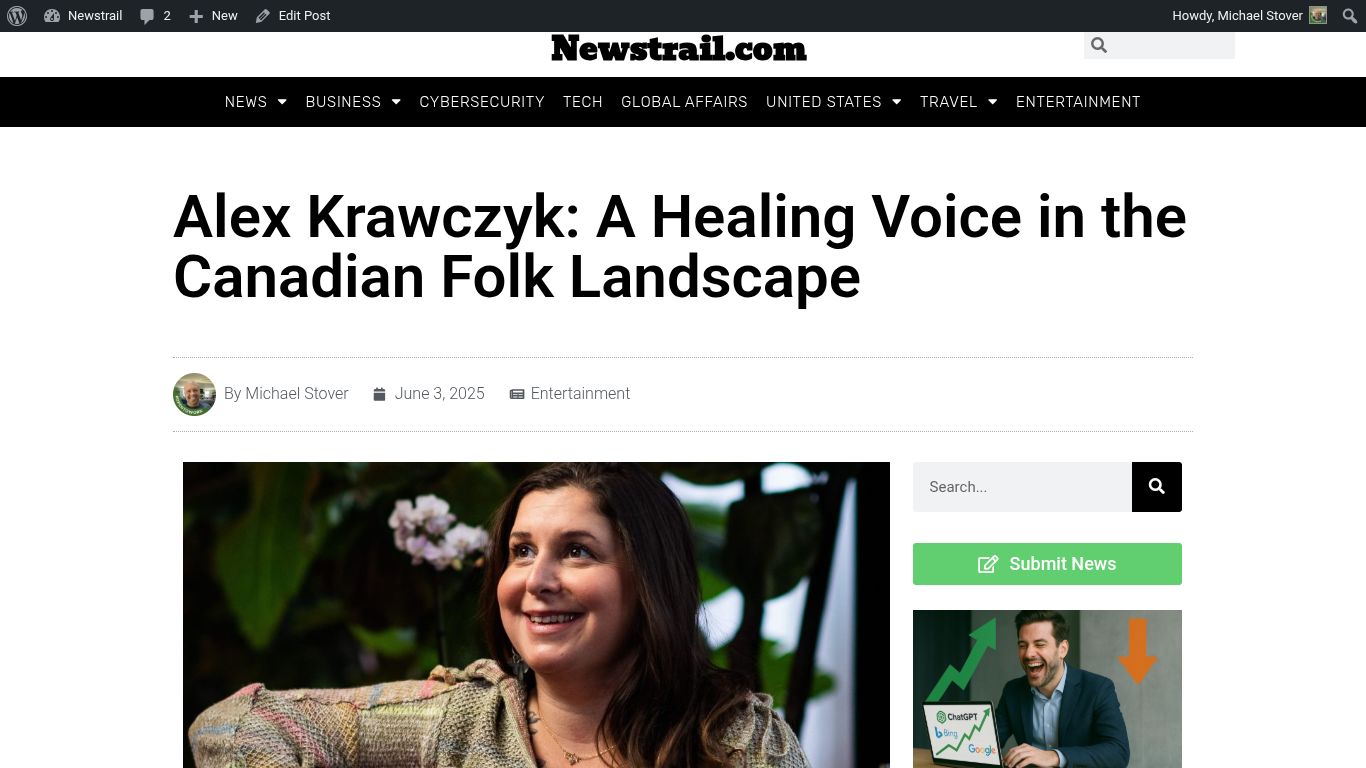Click the WordPress logo in admin bar
Screen dimensions: 1366x768
click(x=17, y=16)
